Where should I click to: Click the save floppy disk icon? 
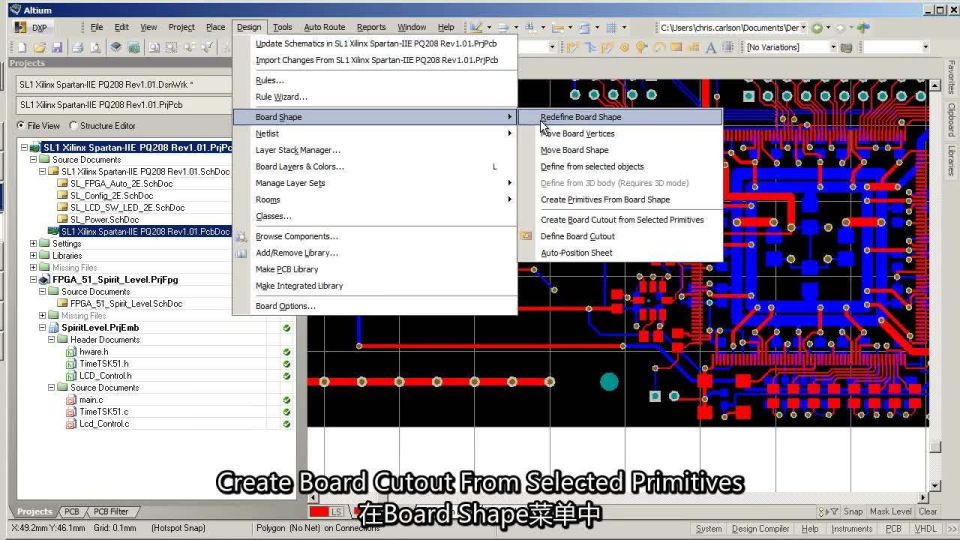[x=57, y=47]
